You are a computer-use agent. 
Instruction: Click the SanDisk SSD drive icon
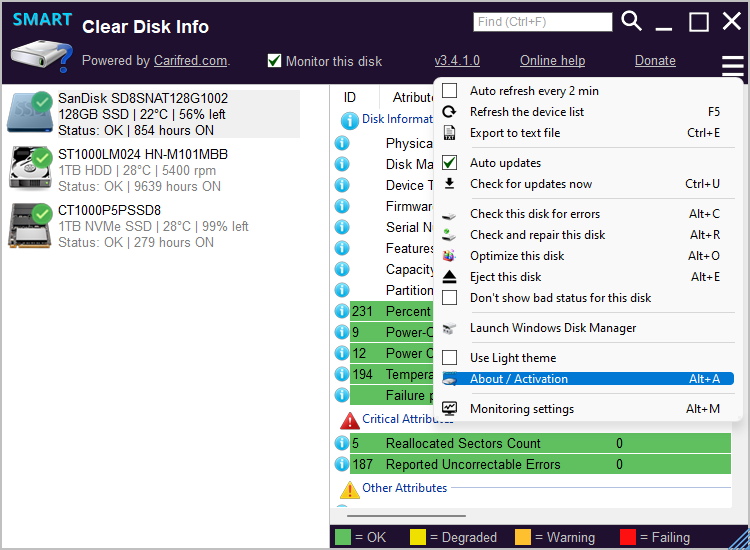coord(30,112)
